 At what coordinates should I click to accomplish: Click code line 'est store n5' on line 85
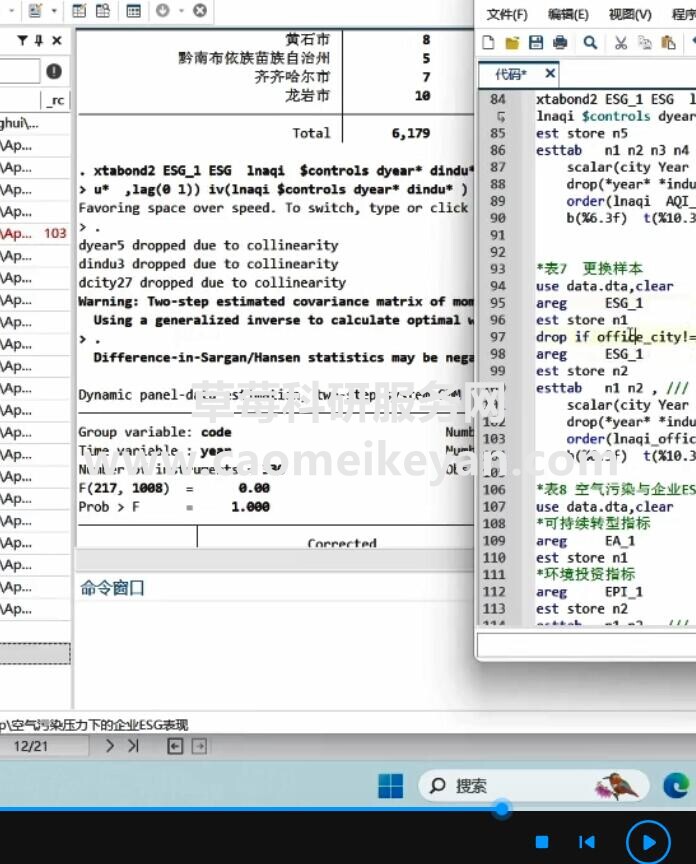581,133
